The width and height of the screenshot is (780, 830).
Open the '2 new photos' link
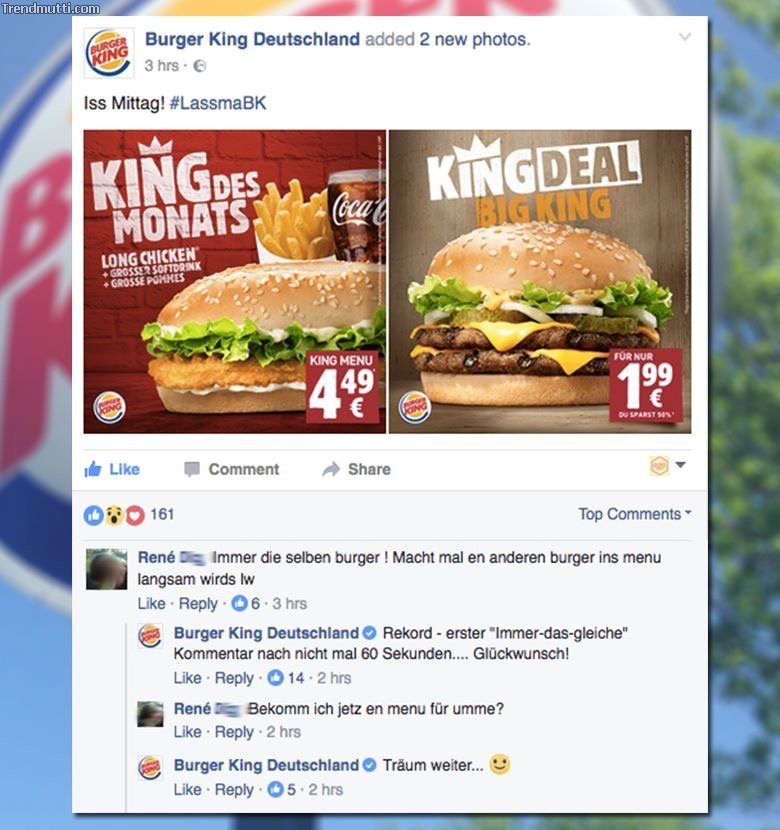[x=474, y=39]
